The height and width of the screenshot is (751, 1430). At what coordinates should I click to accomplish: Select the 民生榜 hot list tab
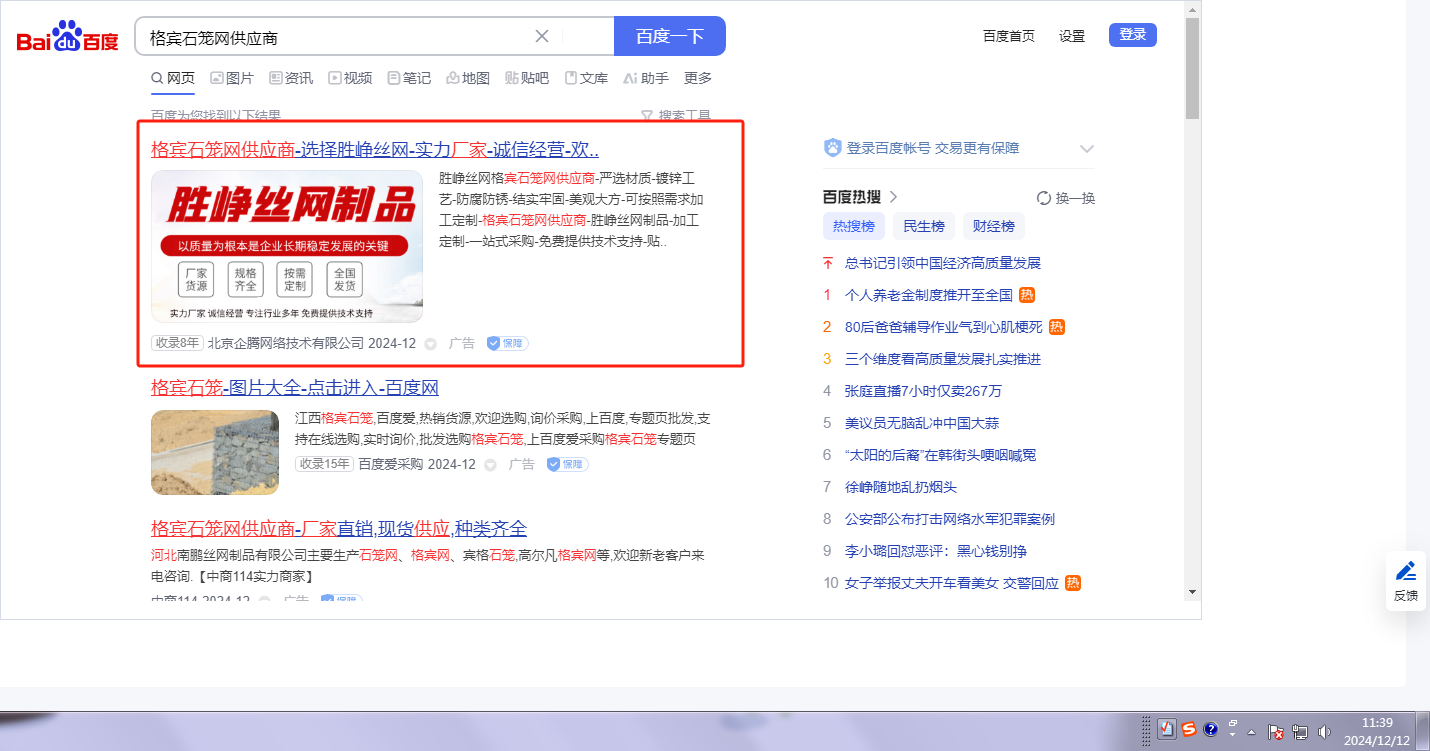923,226
